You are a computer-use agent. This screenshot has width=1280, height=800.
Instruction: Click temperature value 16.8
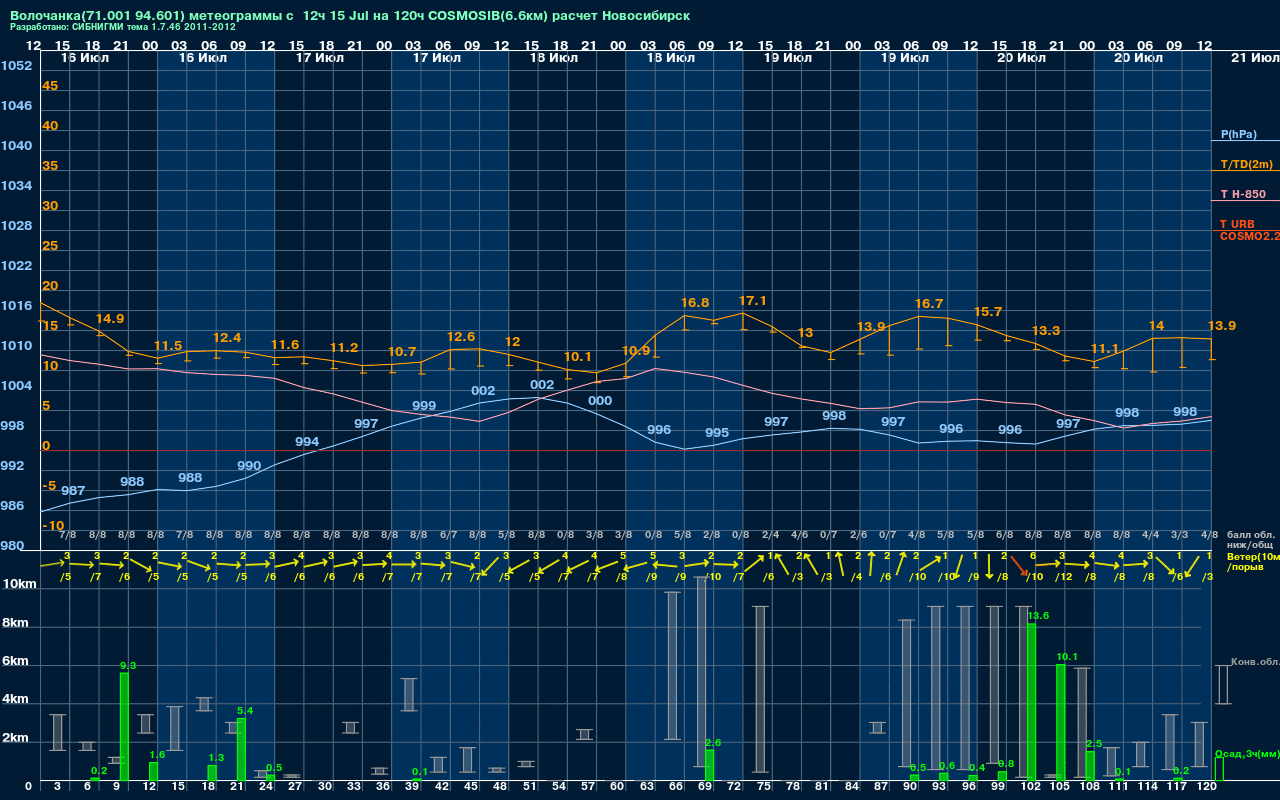(695, 303)
